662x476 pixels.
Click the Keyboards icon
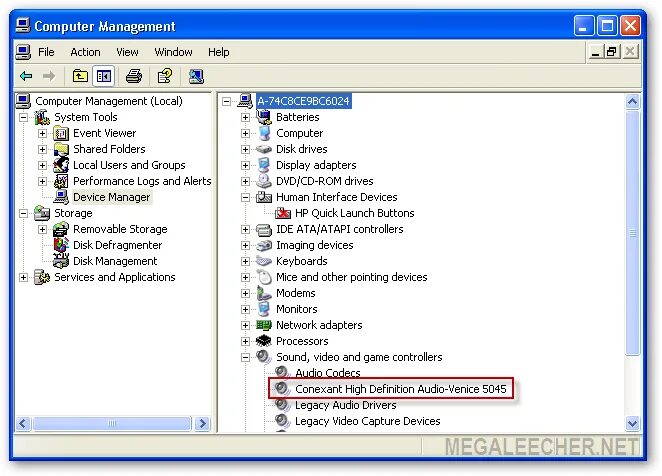click(264, 261)
